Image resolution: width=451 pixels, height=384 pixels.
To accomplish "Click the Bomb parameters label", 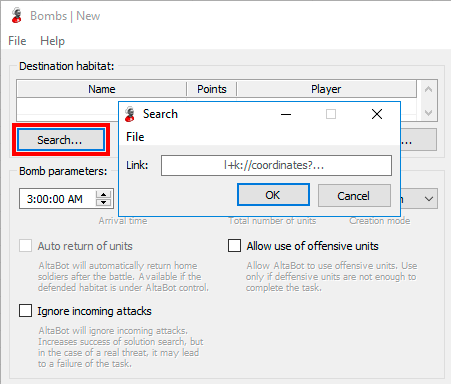I will coord(63,171).
